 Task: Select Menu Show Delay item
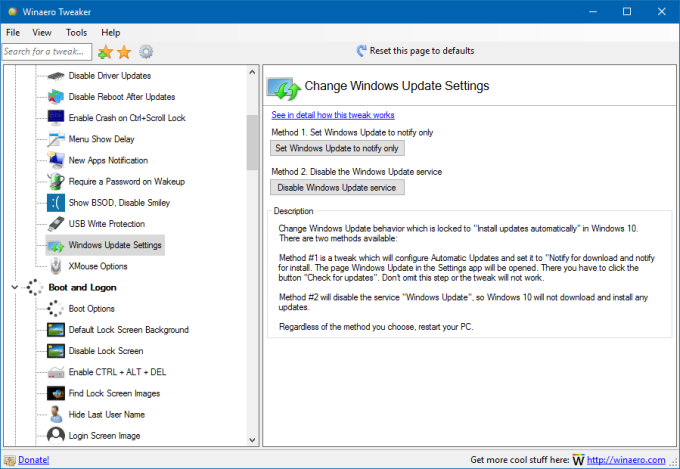[x=101, y=139]
